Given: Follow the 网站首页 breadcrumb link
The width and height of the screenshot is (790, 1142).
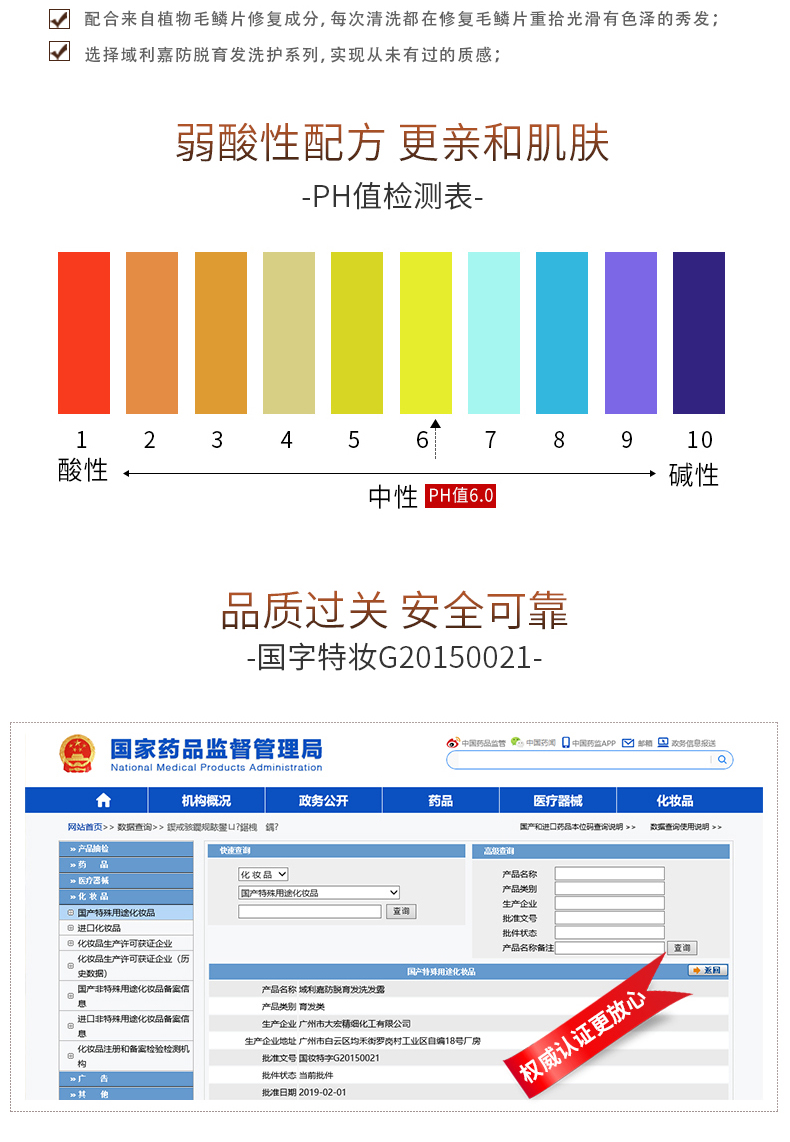Looking at the screenshot, I should pos(85,827).
